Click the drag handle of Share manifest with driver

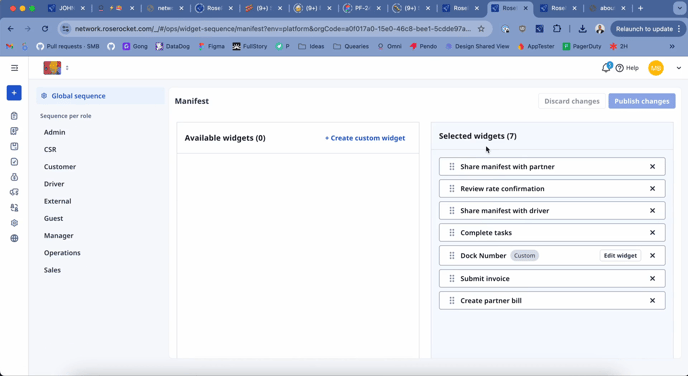[x=452, y=211]
